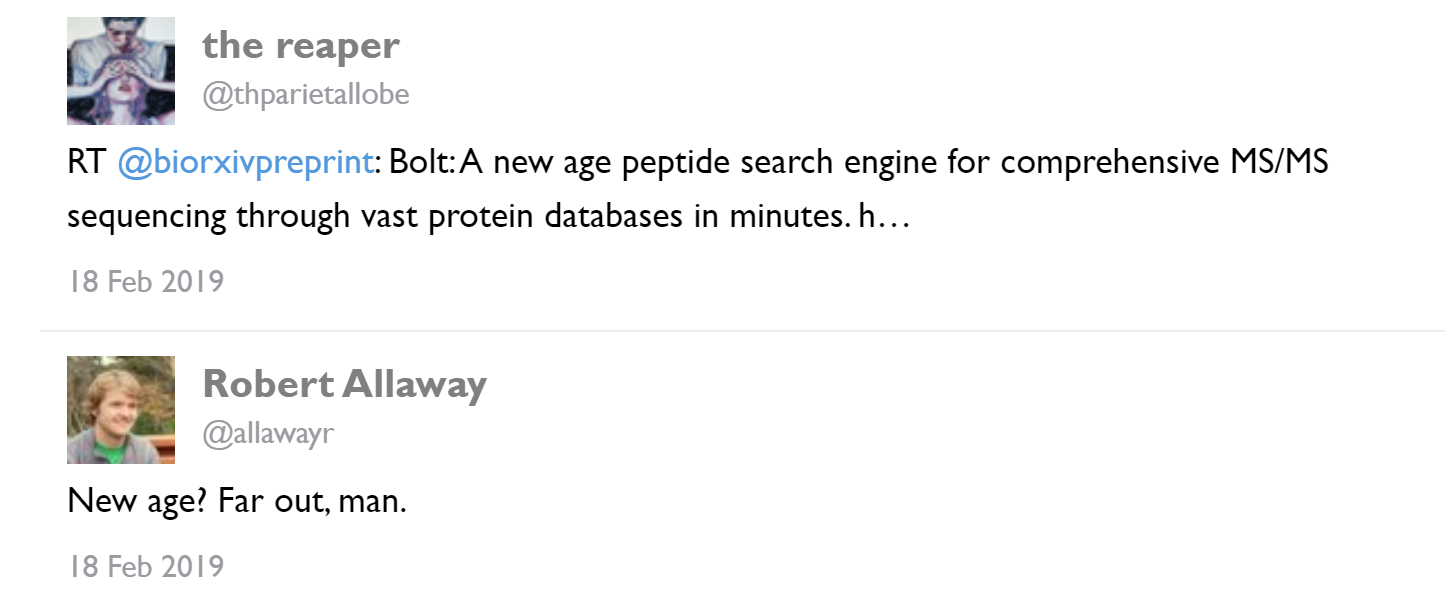Click the "RT" prefix in the reaper's tweet
1445x599 pixels.
[86, 163]
